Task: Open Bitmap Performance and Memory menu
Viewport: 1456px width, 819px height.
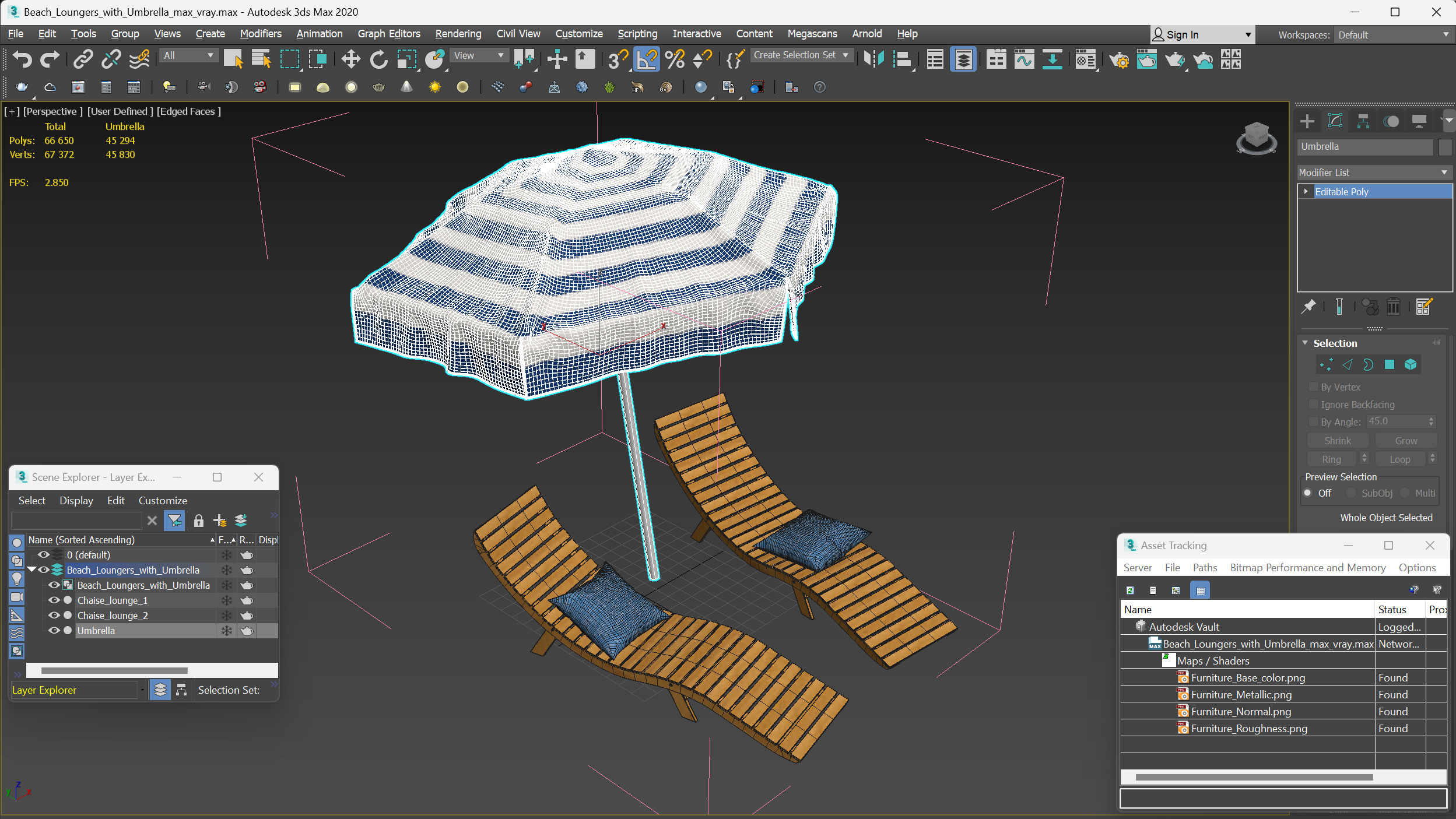Action: 1308,567
